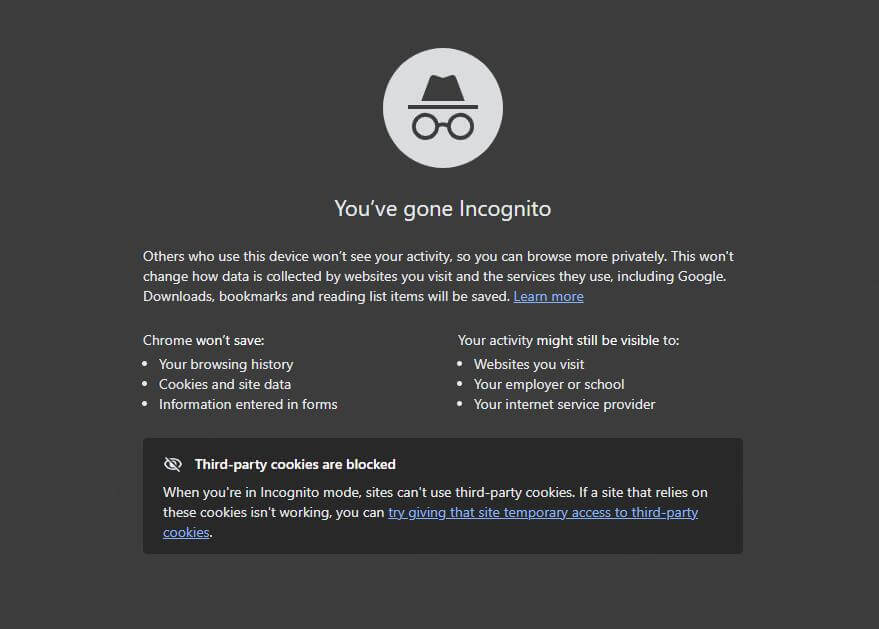
Task: Open the Learn more link
Action: tap(548, 296)
